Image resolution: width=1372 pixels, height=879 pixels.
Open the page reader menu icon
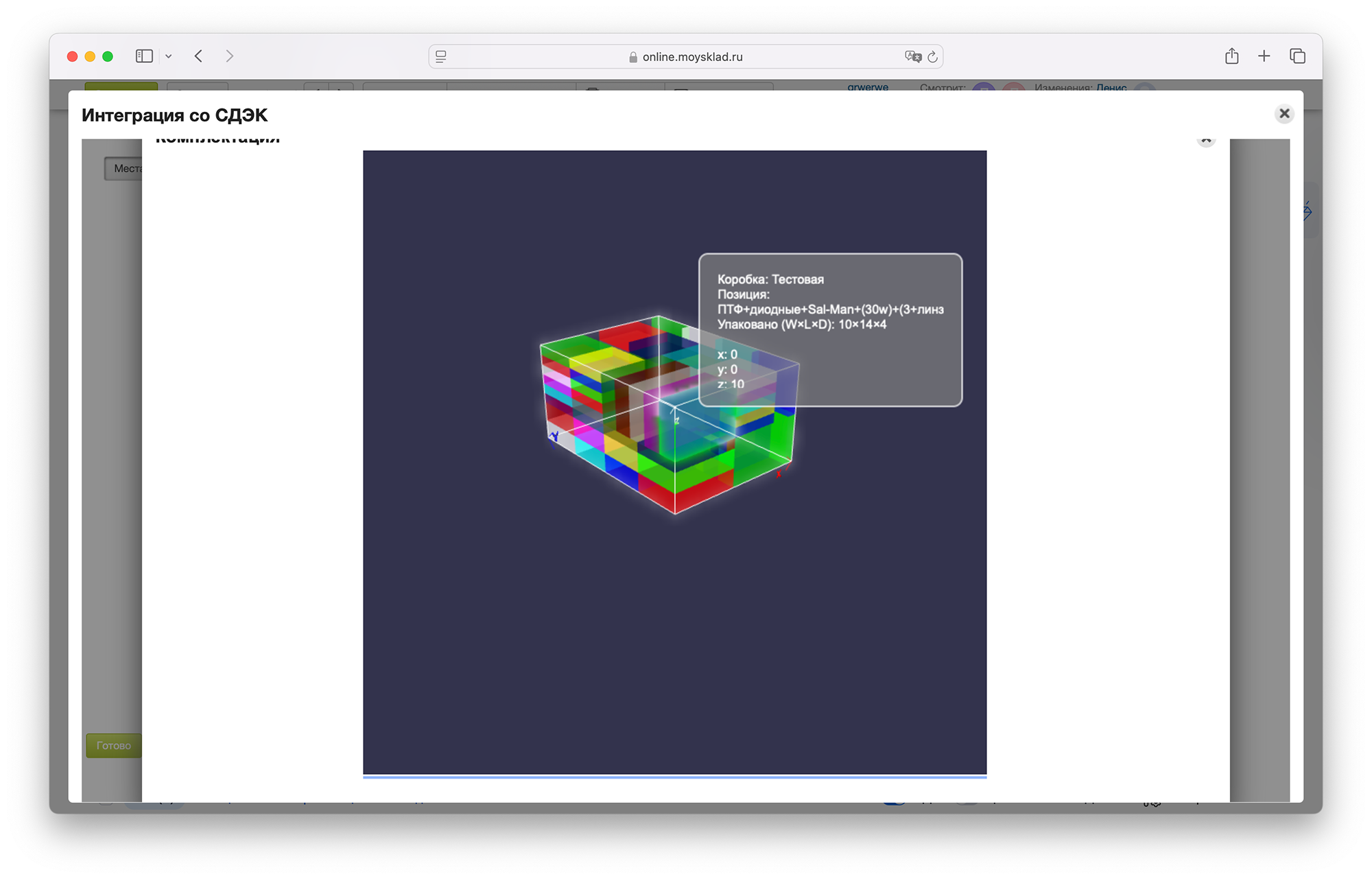click(441, 57)
